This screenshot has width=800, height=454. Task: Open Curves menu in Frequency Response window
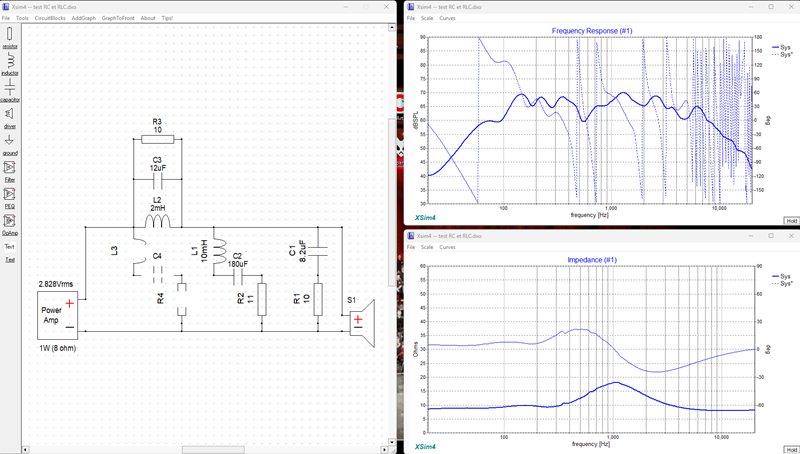(447, 18)
